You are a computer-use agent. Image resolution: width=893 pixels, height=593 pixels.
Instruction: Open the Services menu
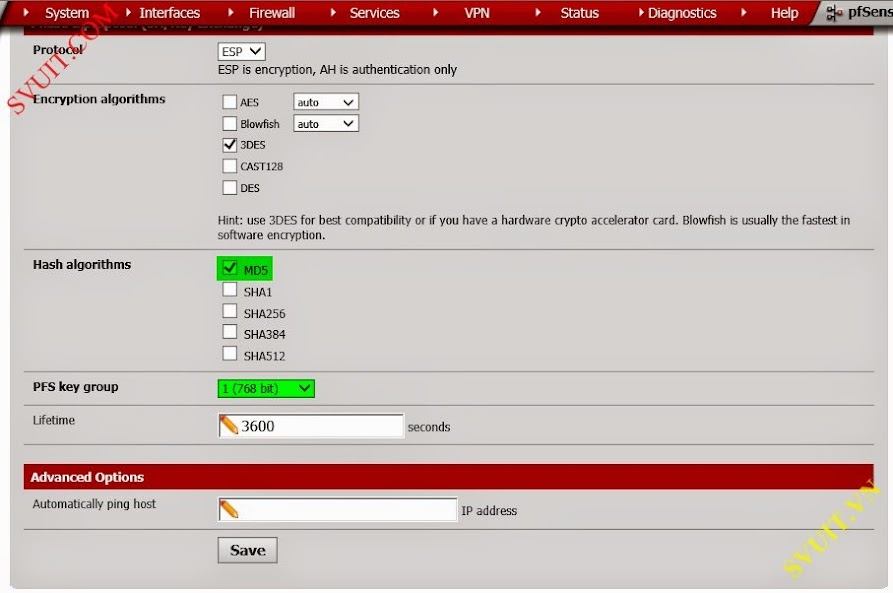click(374, 13)
